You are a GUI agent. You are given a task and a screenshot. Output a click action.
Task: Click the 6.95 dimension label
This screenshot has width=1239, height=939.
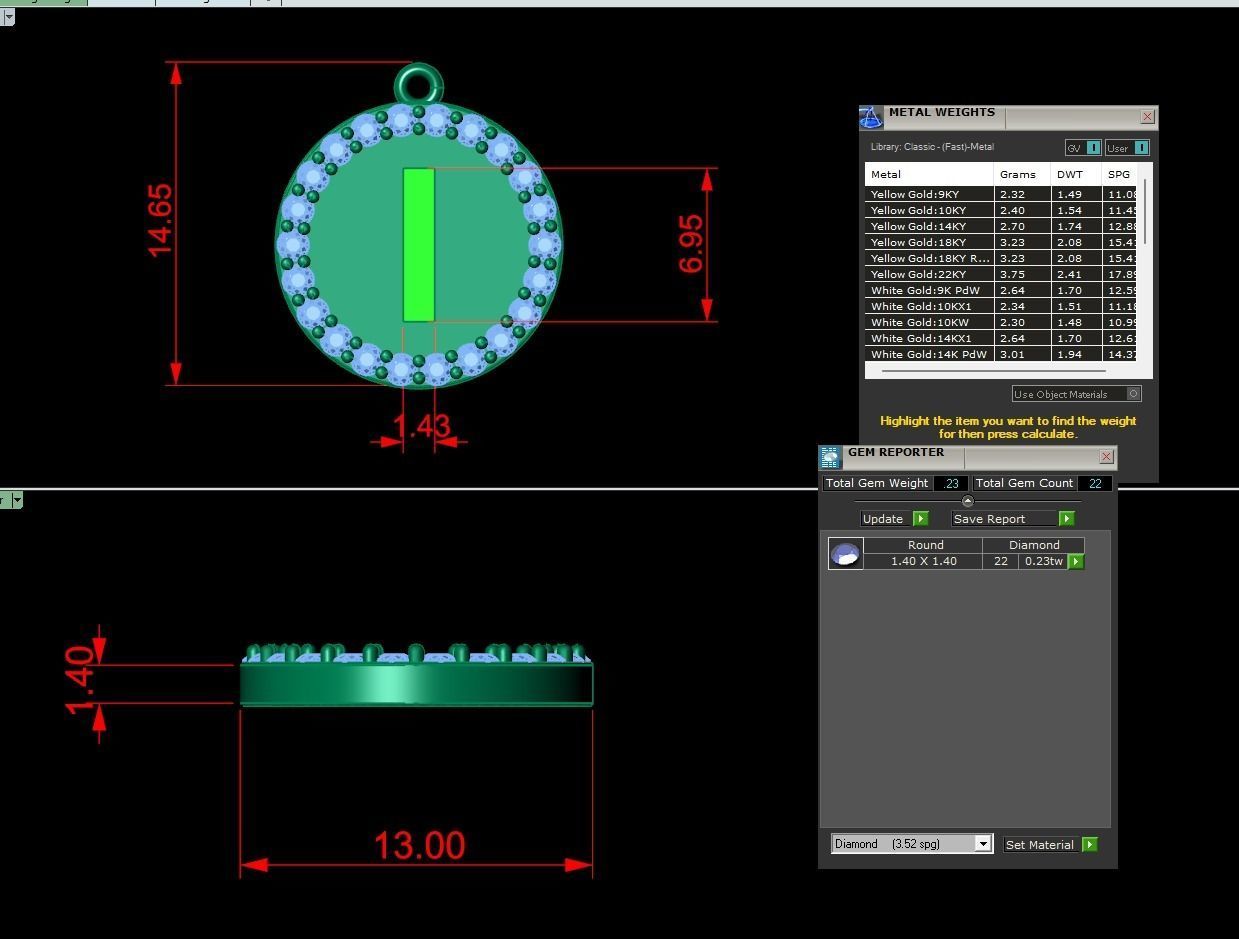click(691, 244)
